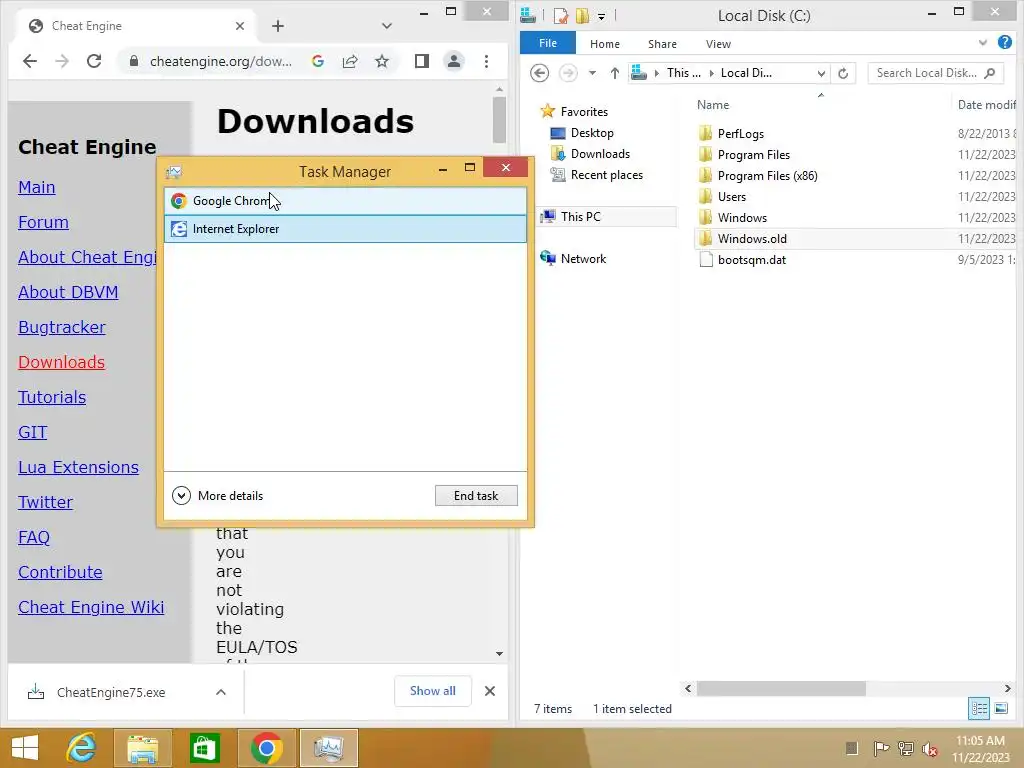
Task: Open the Customize Quick Access Toolbar dropdown
Action: [601, 16]
